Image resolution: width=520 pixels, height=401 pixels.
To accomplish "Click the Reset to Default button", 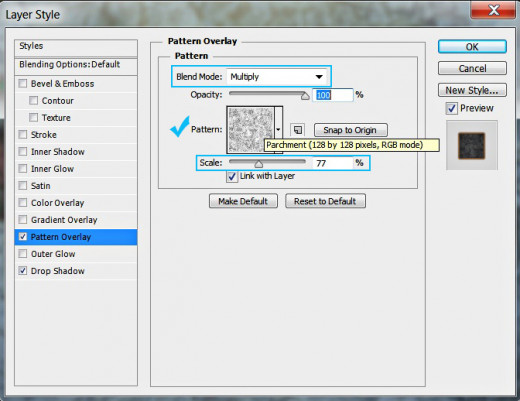I will [325, 201].
